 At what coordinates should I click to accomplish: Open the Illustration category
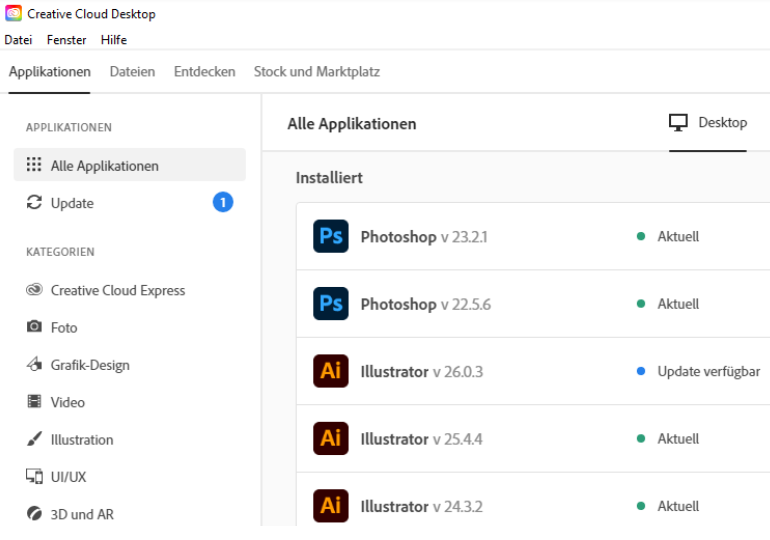pos(81,440)
